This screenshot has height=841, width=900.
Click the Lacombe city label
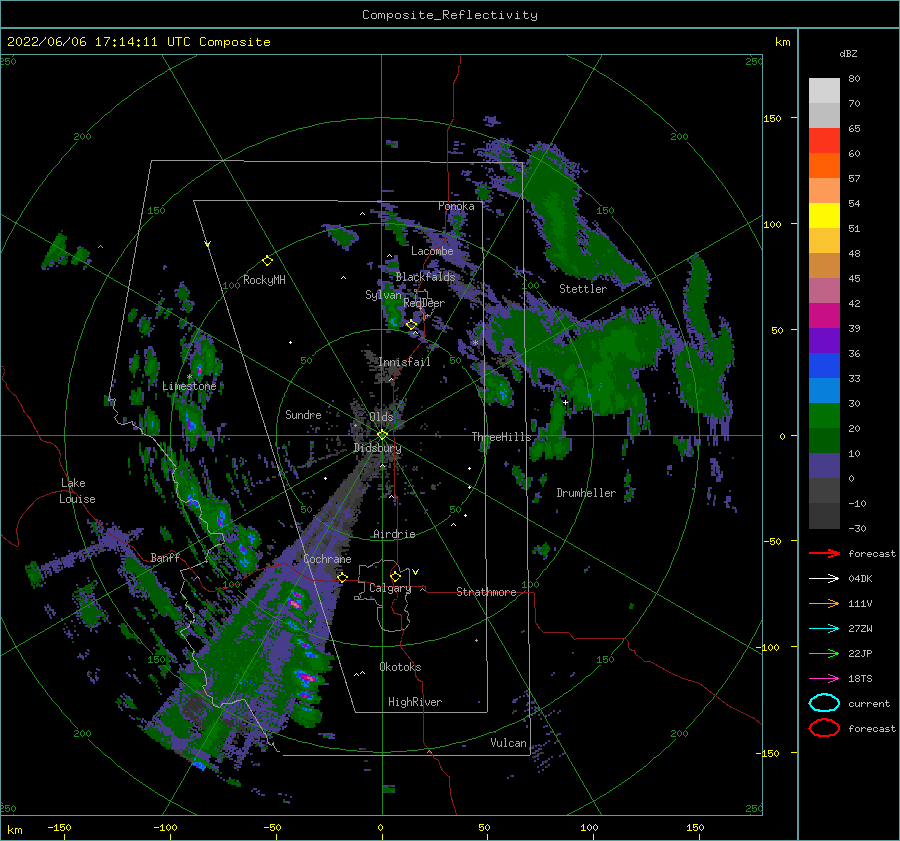(432, 251)
